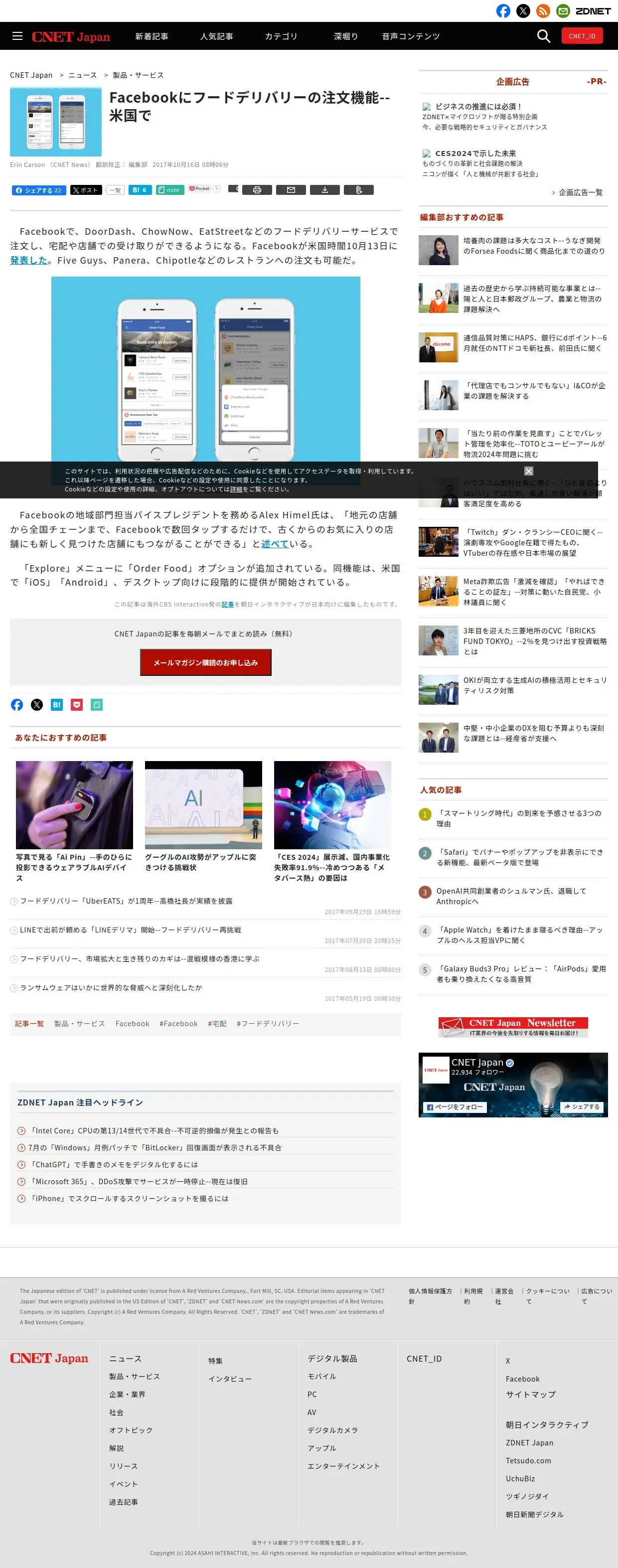Share via Pocket icon below the article

coord(77,704)
